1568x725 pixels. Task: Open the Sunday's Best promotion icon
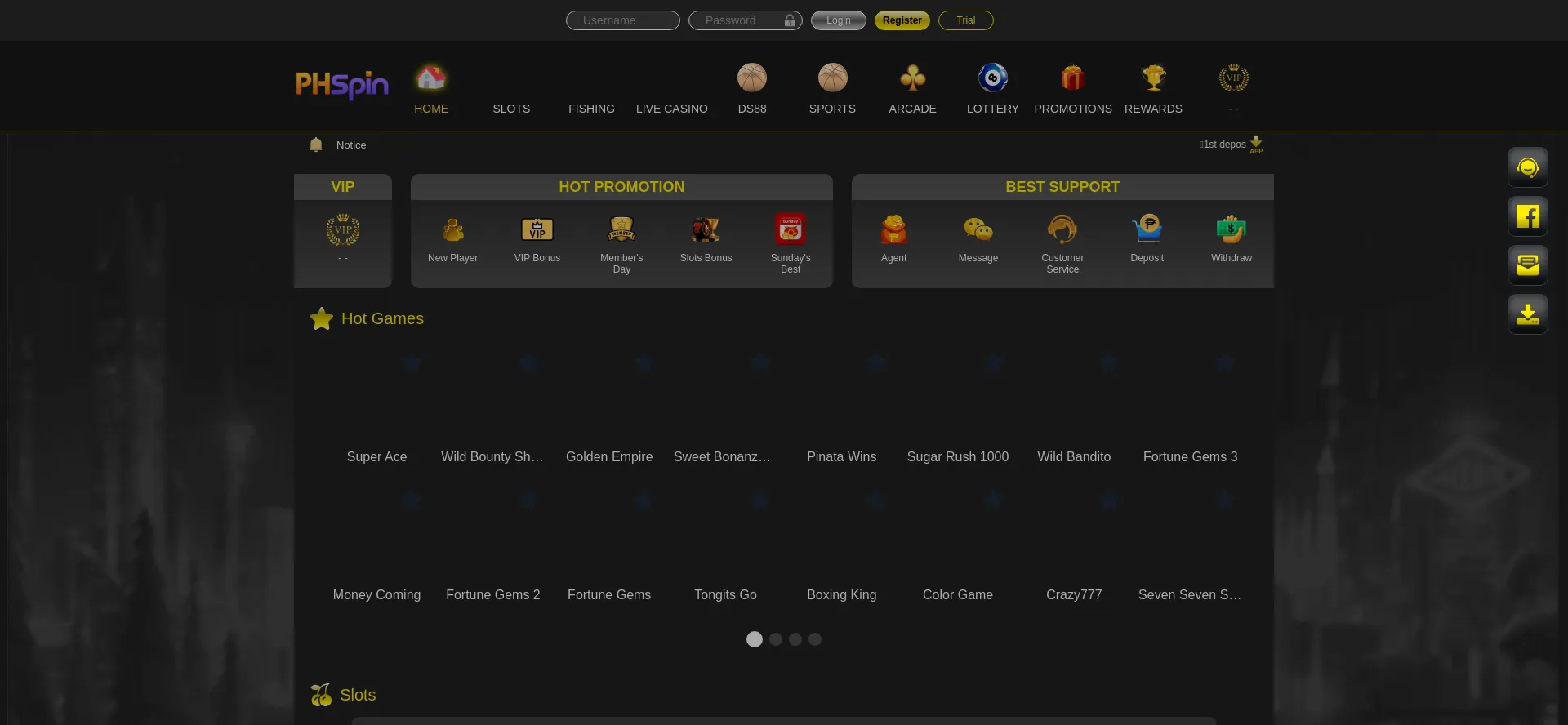[791, 230]
